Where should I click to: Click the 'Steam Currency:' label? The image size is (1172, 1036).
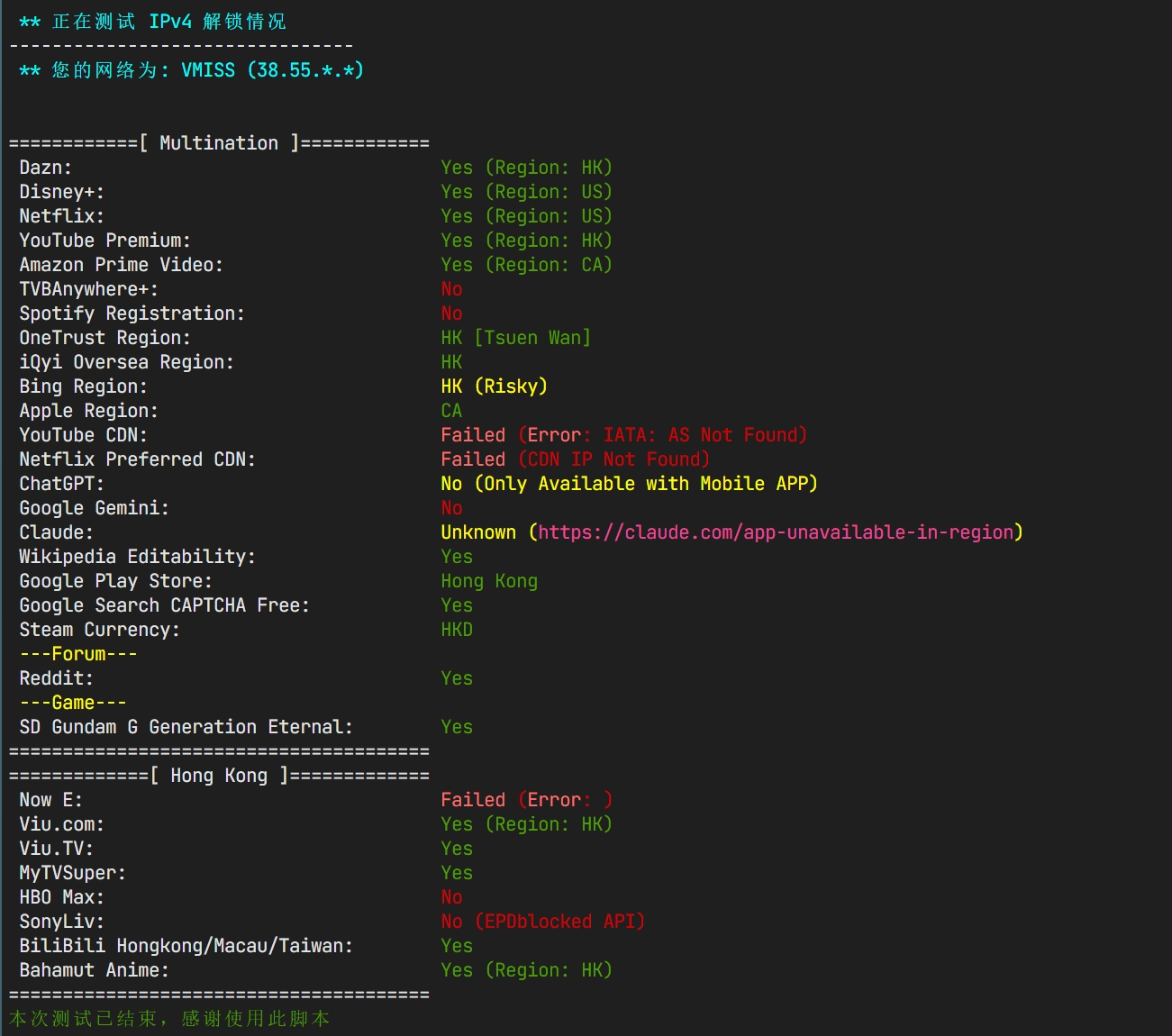tap(99, 630)
